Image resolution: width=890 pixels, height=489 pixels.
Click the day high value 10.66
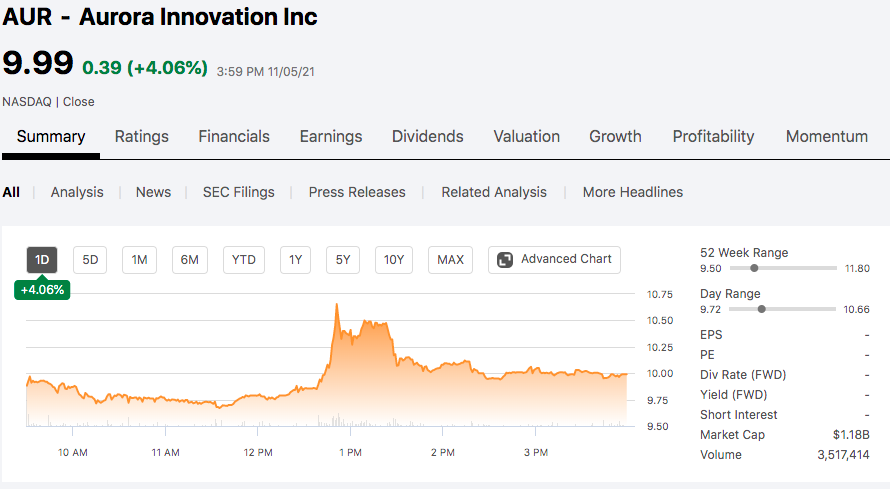tap(857, 309)
